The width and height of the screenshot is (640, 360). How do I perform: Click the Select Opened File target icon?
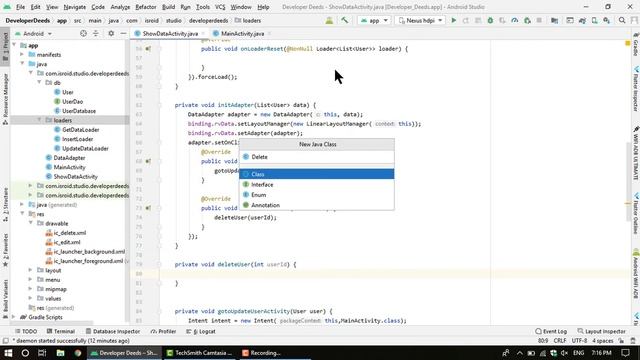click(83, 33)
